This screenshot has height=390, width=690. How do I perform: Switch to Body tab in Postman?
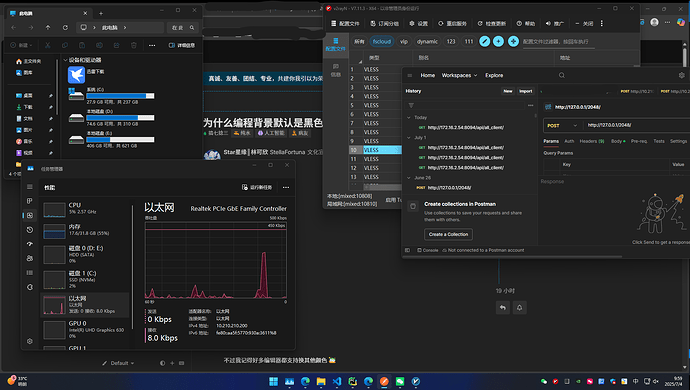[618, 141]
